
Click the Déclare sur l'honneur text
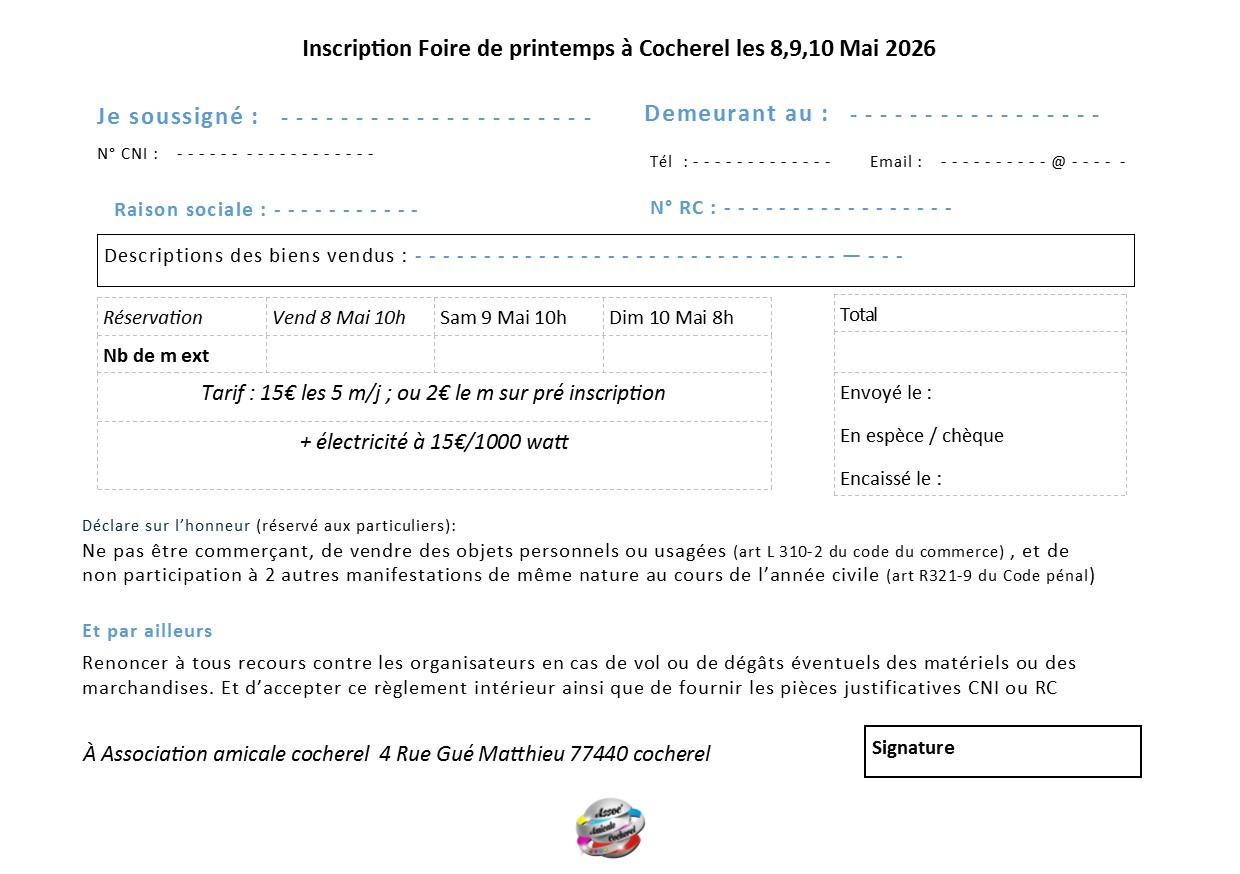(166, 526)
